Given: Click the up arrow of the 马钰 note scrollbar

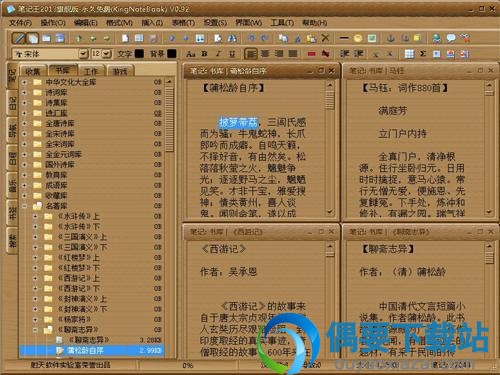Looking at the screenshot, I should [489, 85].
